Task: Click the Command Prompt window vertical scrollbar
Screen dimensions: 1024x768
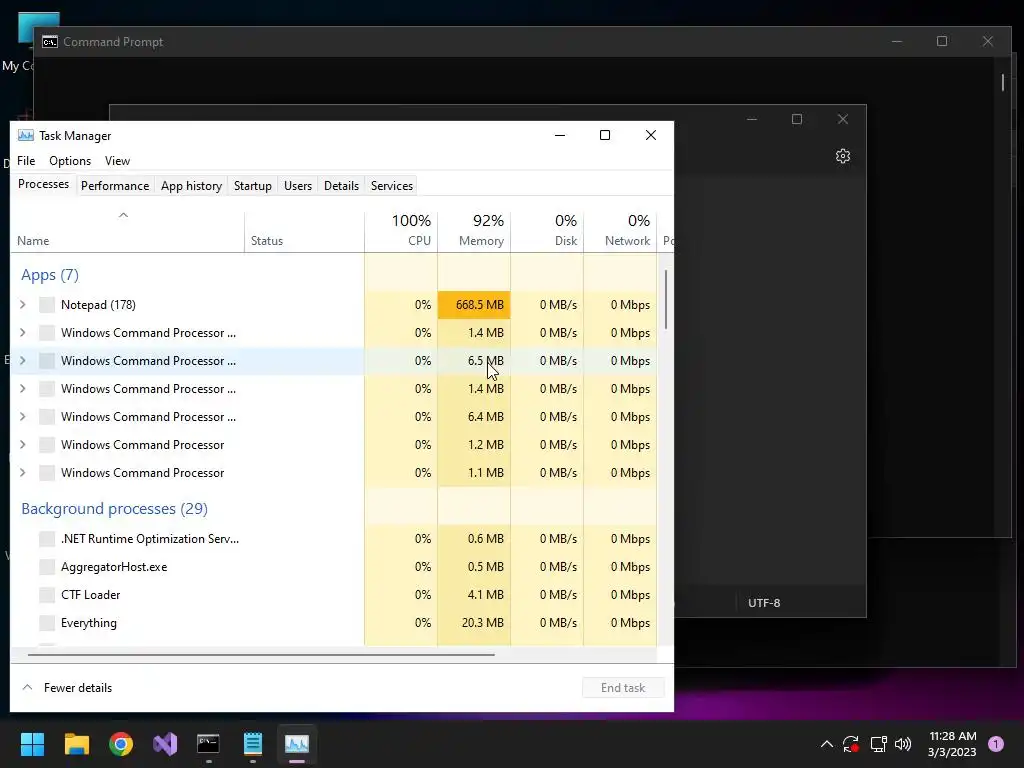Action: (1004, 82)
